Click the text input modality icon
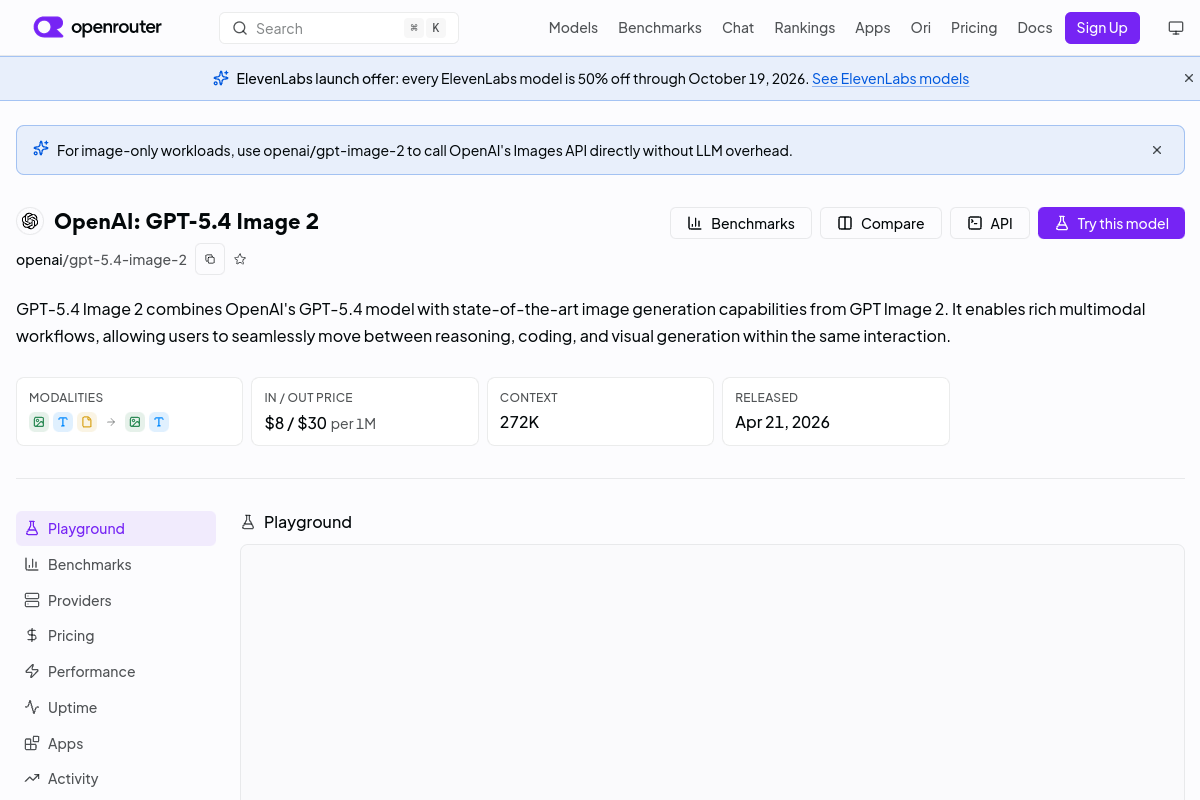The image size is (1200, 800). 63,422
